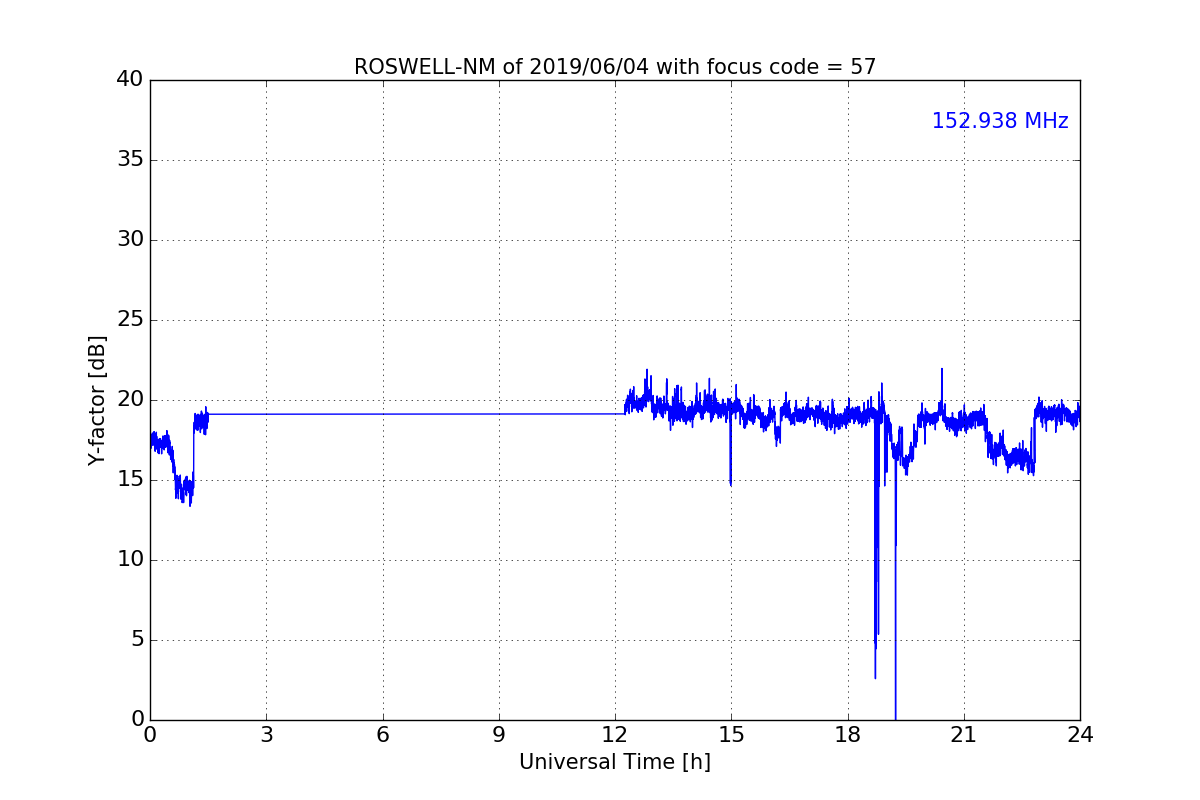
Task: Click x-axis tick label 24
Action: [x=1080, y=735]
